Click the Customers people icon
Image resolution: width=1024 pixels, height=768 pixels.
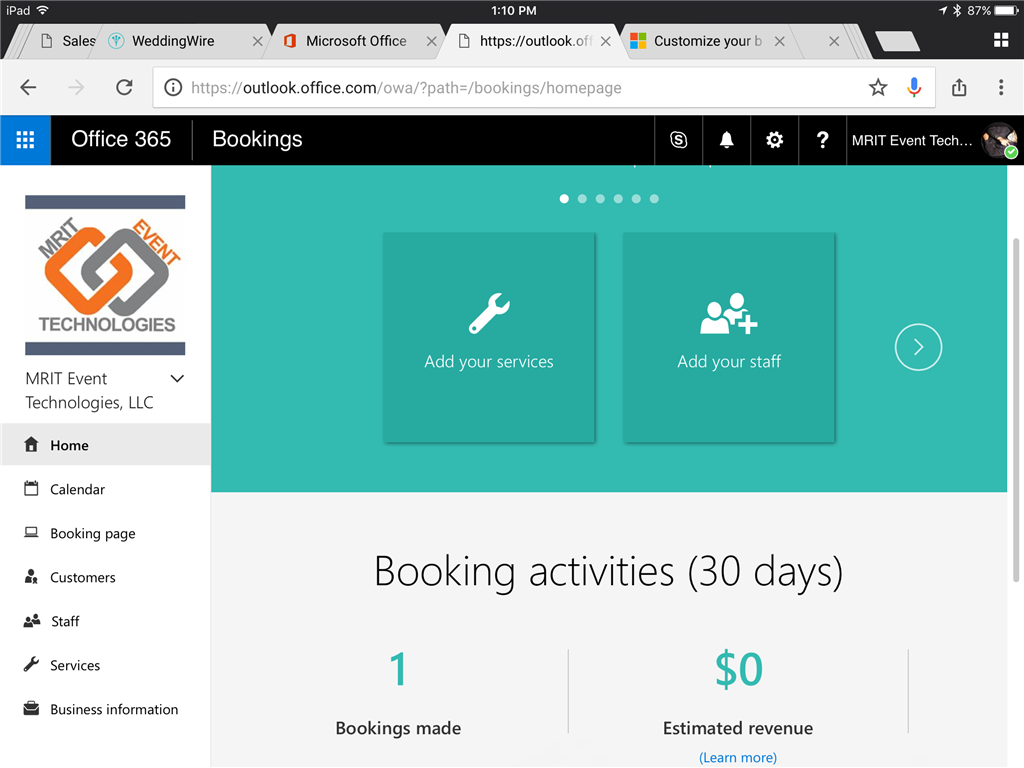pyautogui.click(x=31, y=577)
